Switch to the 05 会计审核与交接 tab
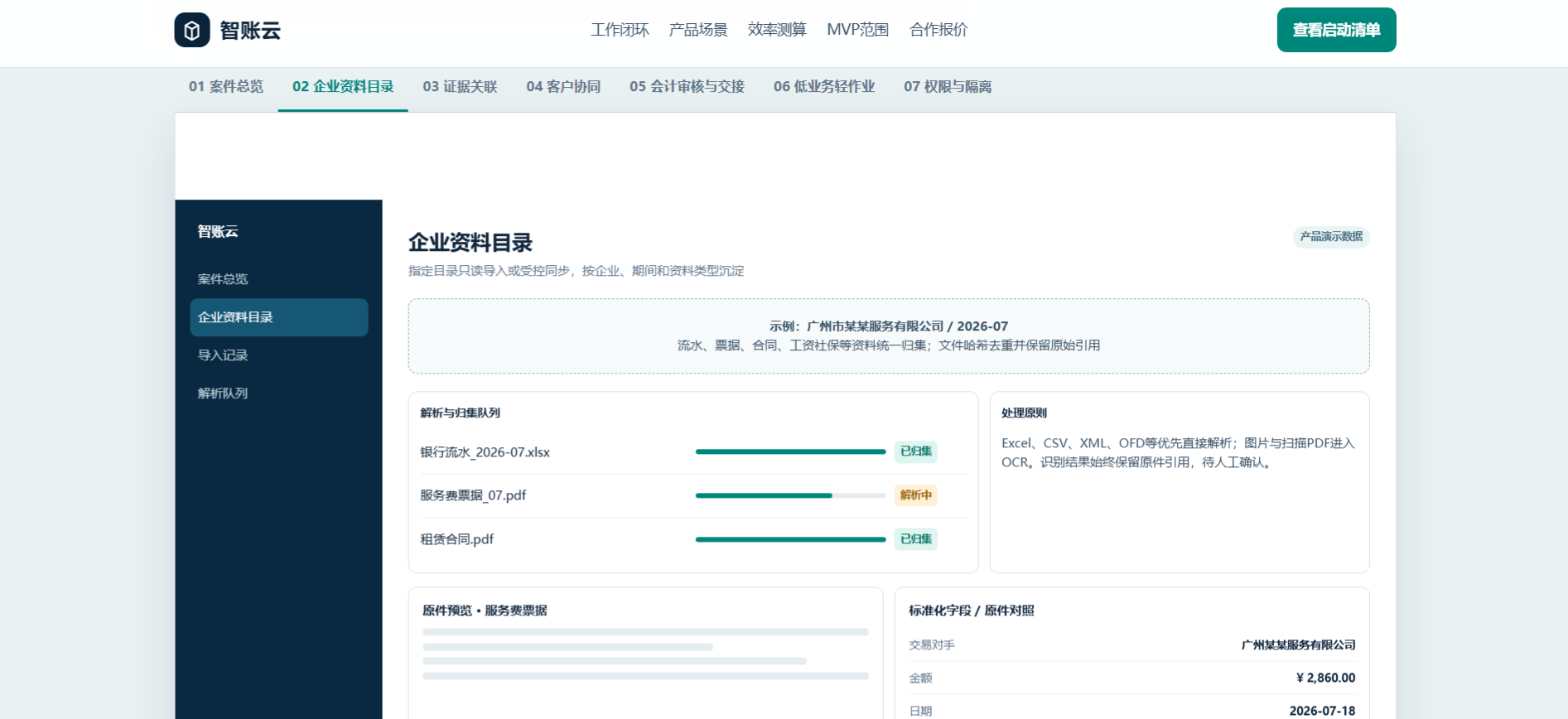 [x=687, y=87]
